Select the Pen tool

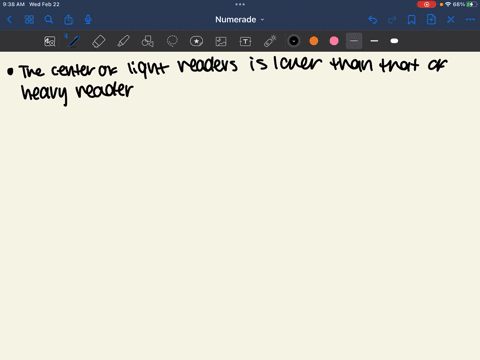pyautogui.click(x=74, y=41)
